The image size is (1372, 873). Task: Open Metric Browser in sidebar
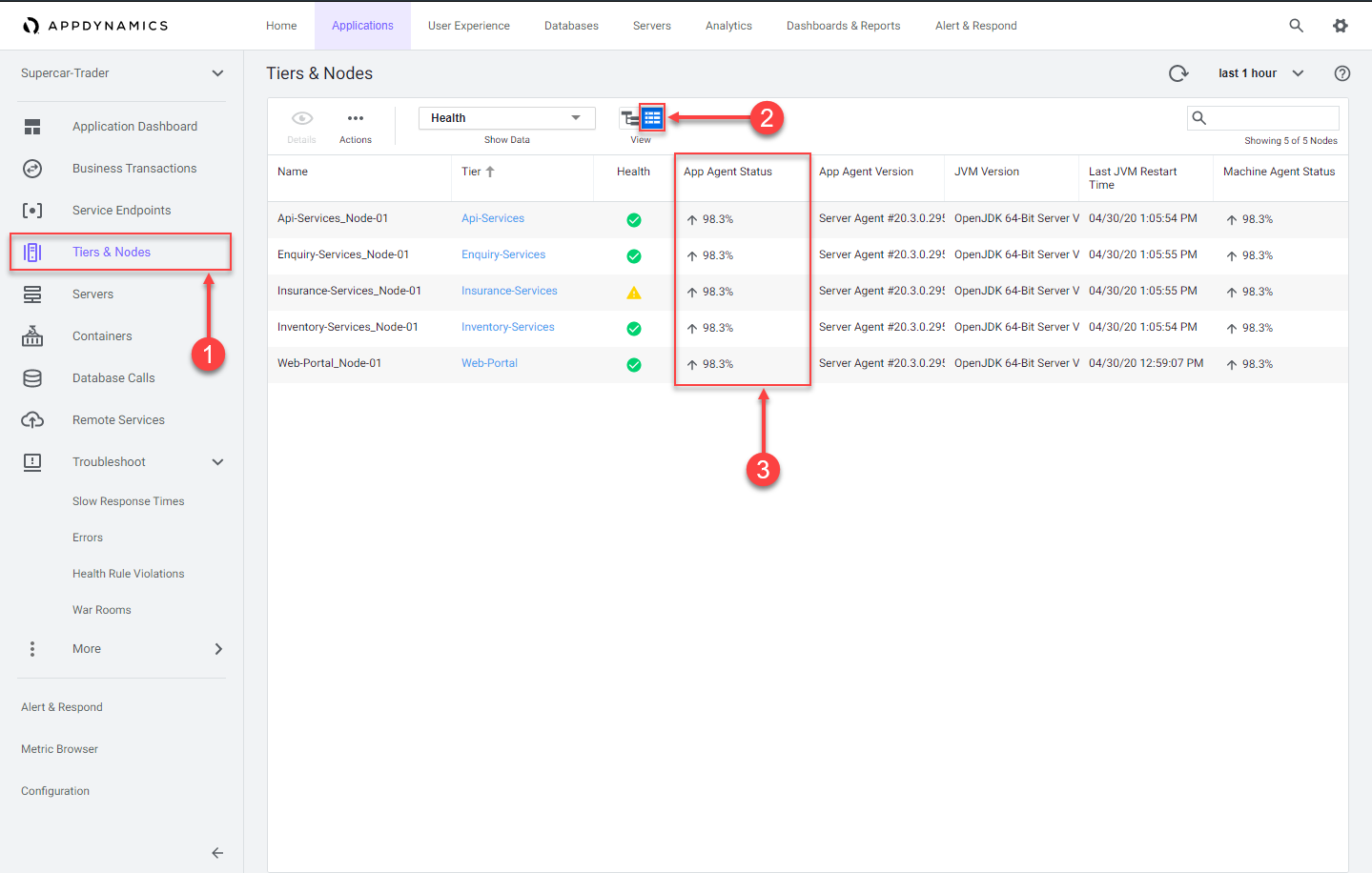tap(59, 749)
